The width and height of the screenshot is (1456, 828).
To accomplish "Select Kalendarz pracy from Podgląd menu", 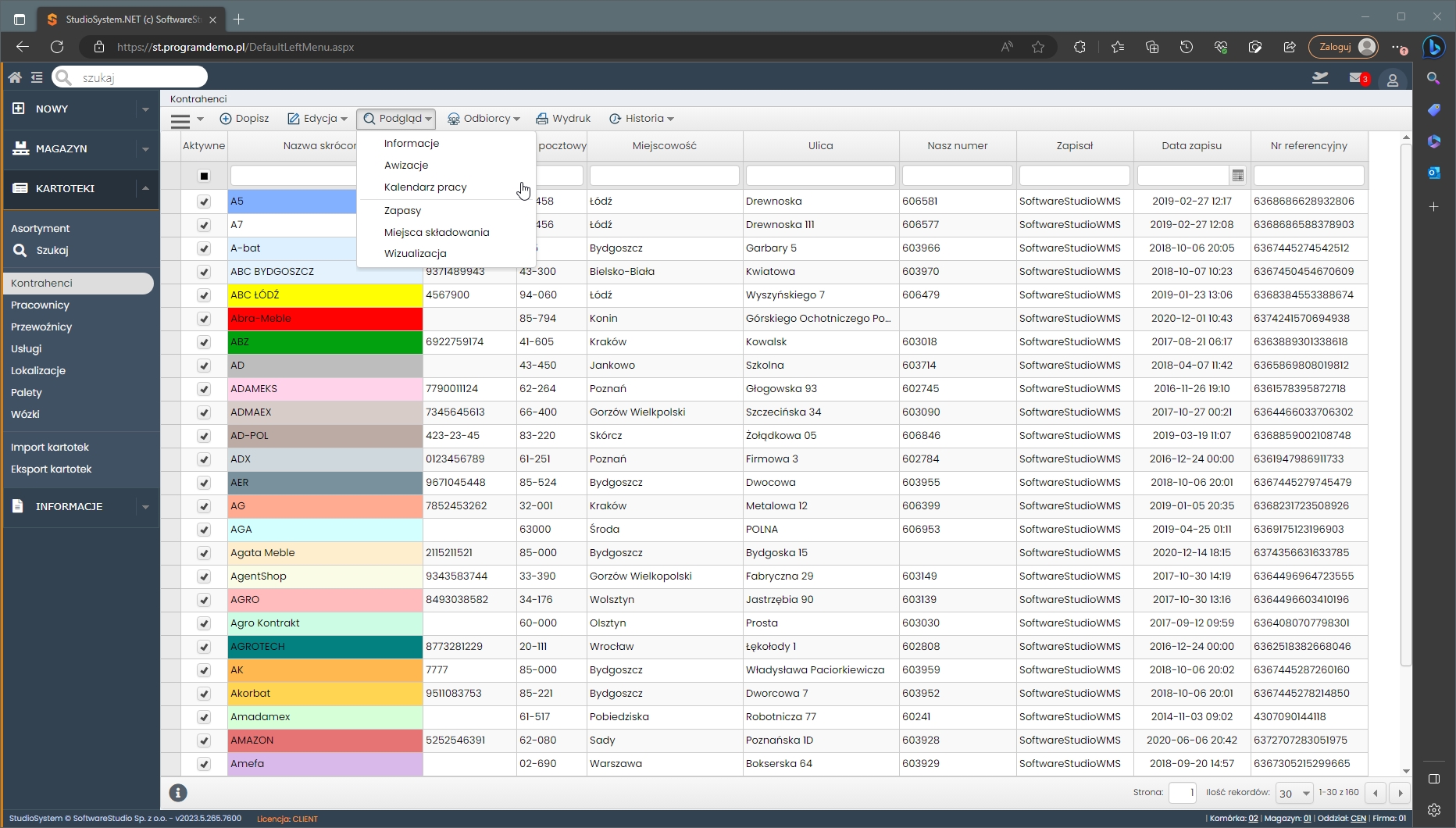I will (425, 187).
